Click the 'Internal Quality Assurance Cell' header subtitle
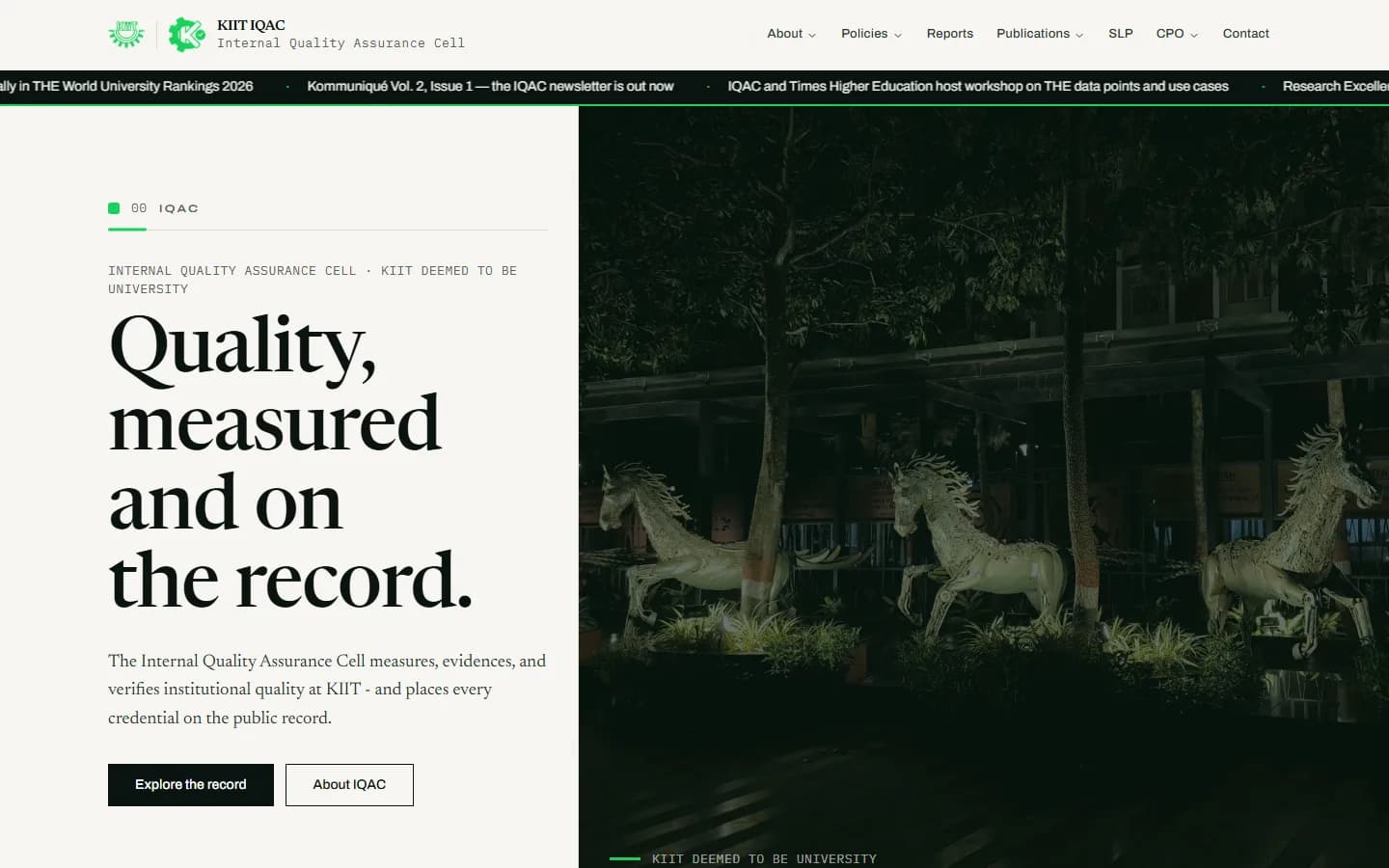The image size is (1389, 868). click(x=340, y=43)
